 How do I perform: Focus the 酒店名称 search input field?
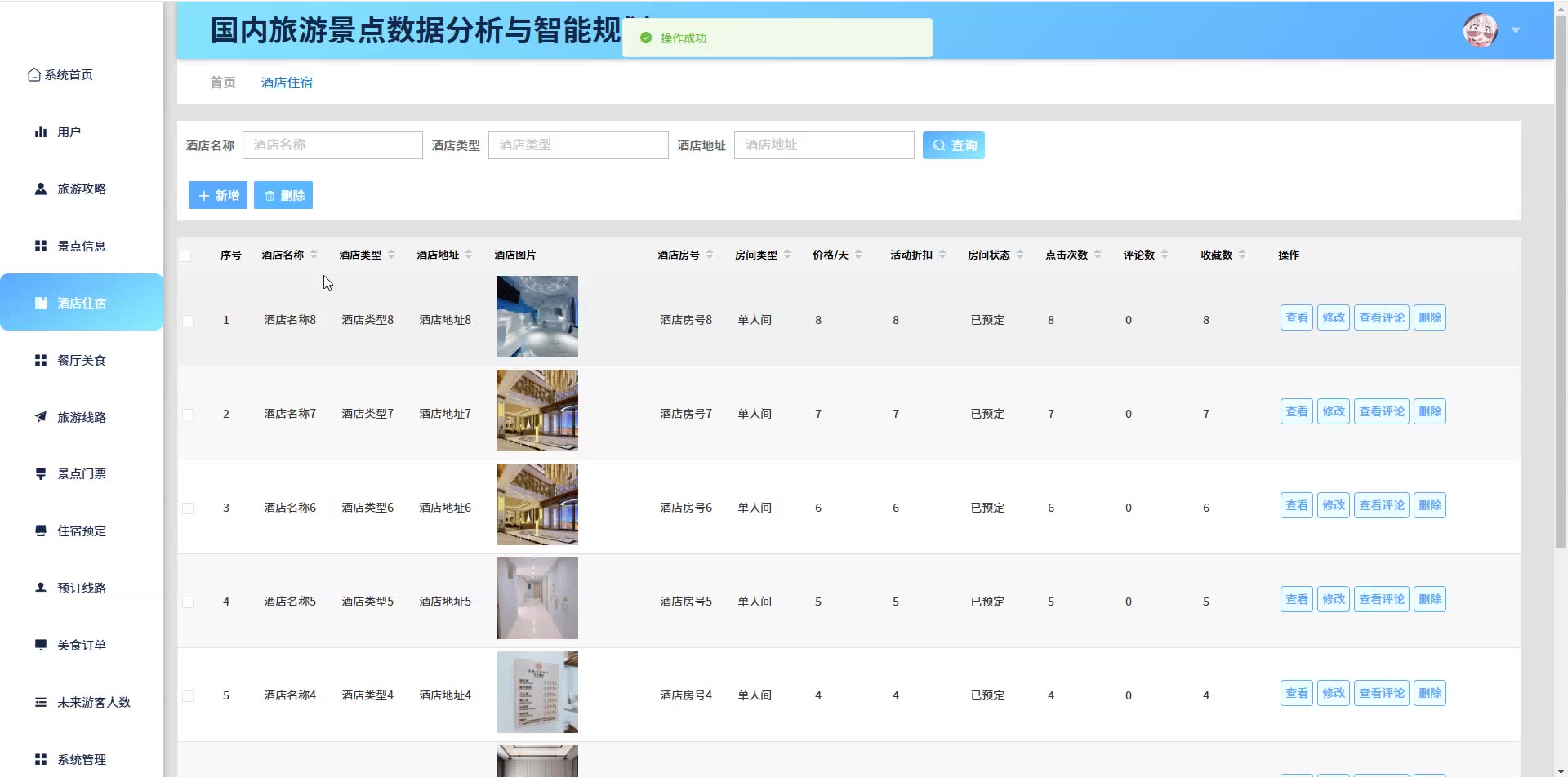pos(332,145)
